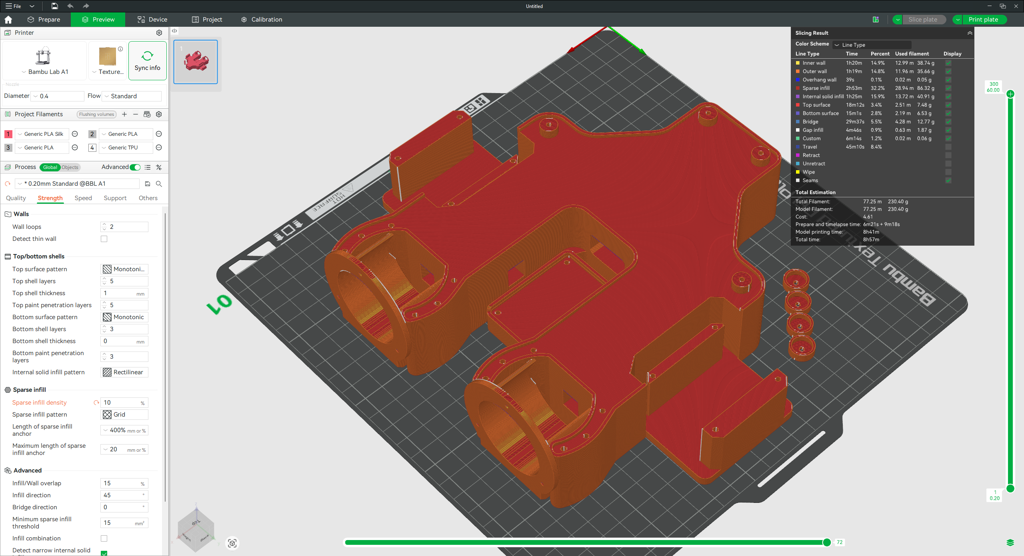Open process settings list icon
Image resolution: width=1024 pixels, height=556 pixels.
pyautogui.click(x=148, y=167)
